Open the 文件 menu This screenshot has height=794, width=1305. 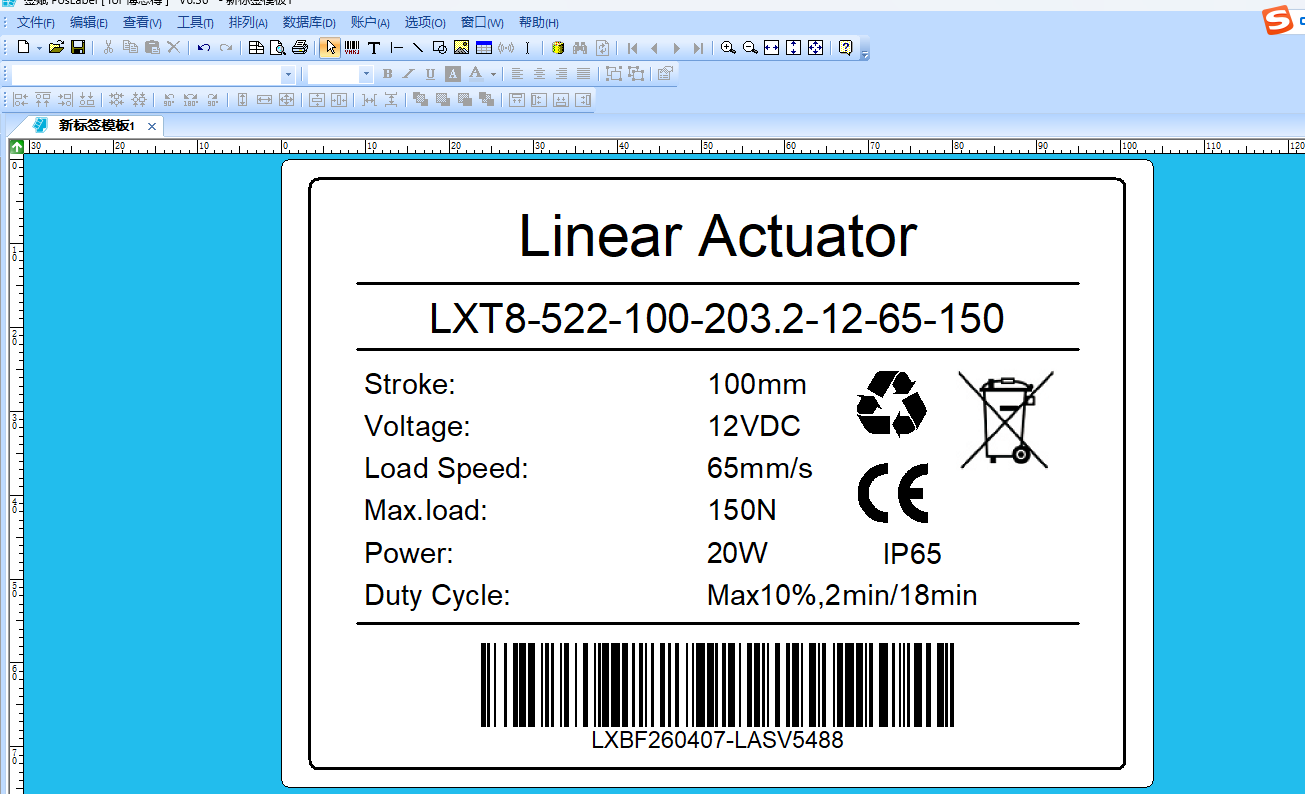36,22
